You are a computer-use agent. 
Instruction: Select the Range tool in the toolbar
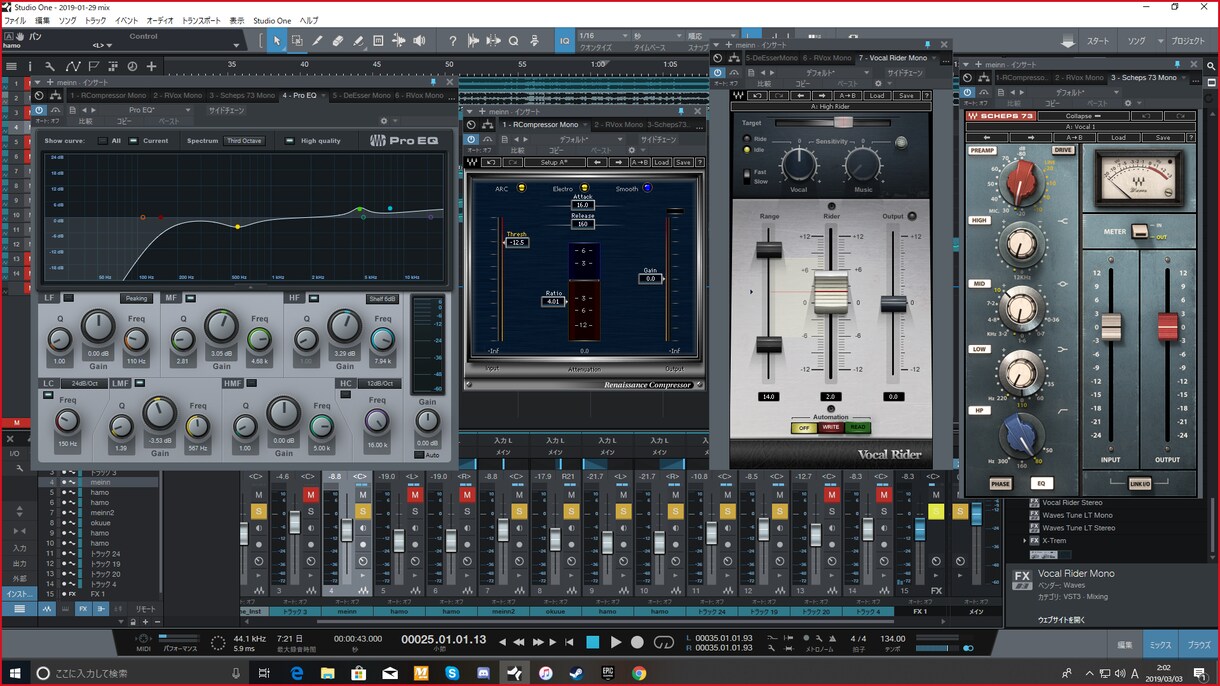297,41
